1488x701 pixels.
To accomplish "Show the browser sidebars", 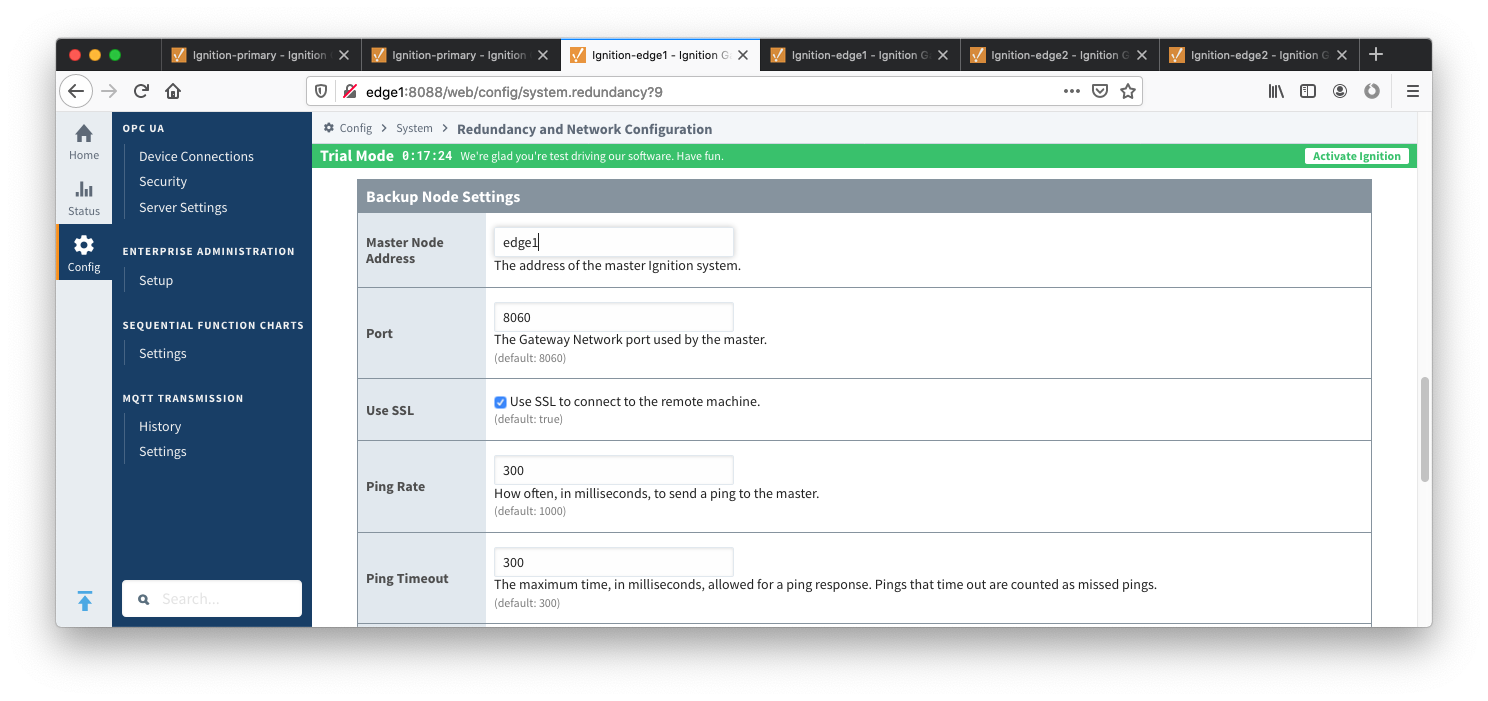I will tap(1308, 91).
